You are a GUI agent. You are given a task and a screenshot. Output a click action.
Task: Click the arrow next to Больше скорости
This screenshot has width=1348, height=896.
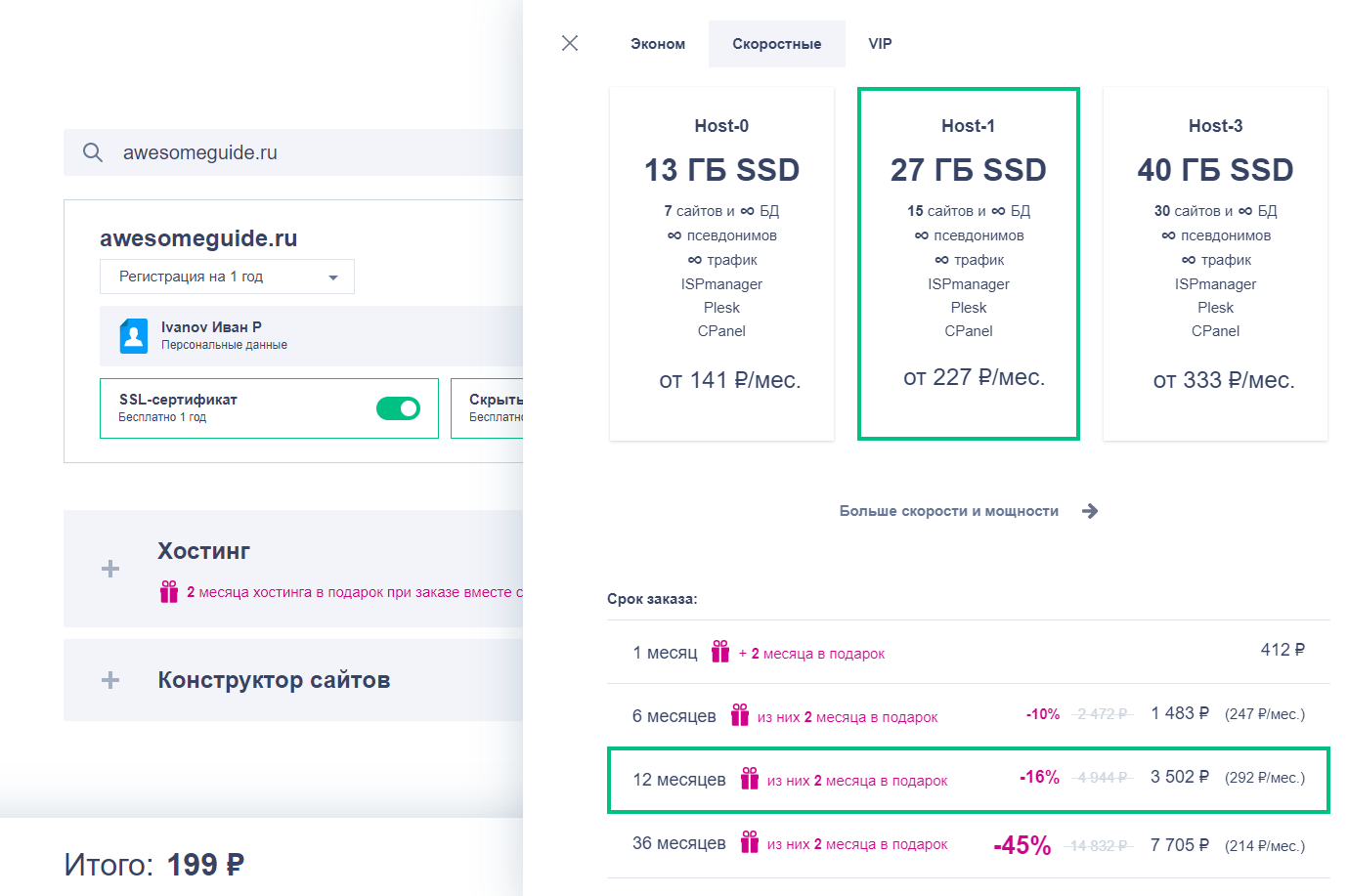1090,511
